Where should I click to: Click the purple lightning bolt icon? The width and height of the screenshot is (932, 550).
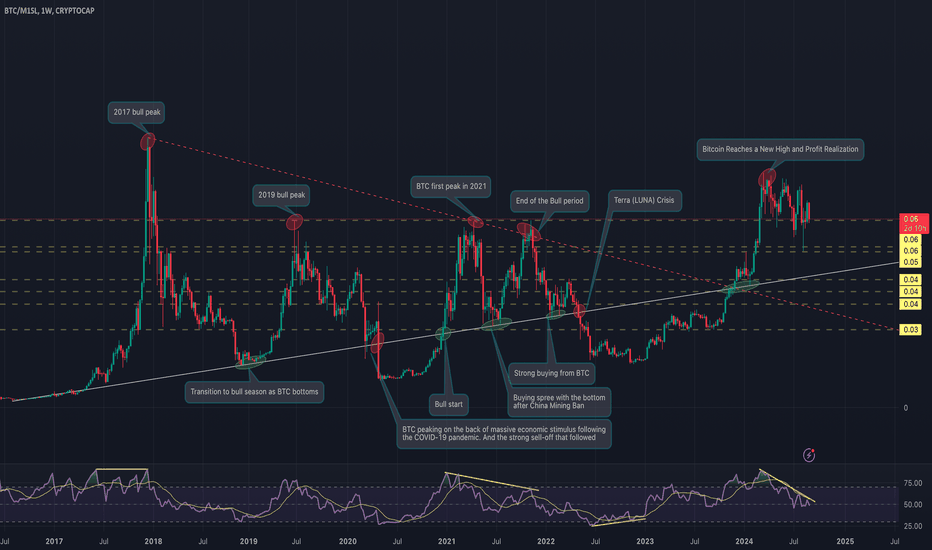809,455
